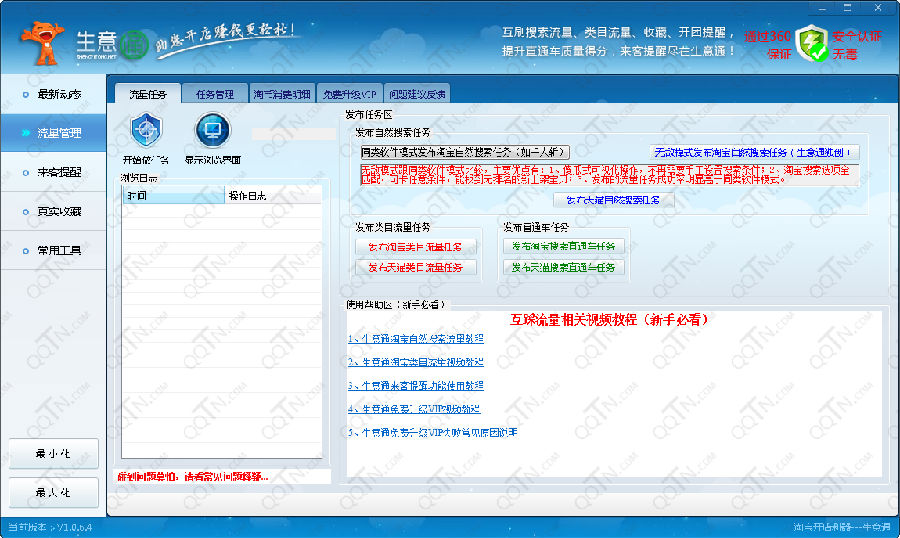Click the 显示浏览界面 monitor icon
The height and width of the screenshot is (538, 900).
click(212, 130)
